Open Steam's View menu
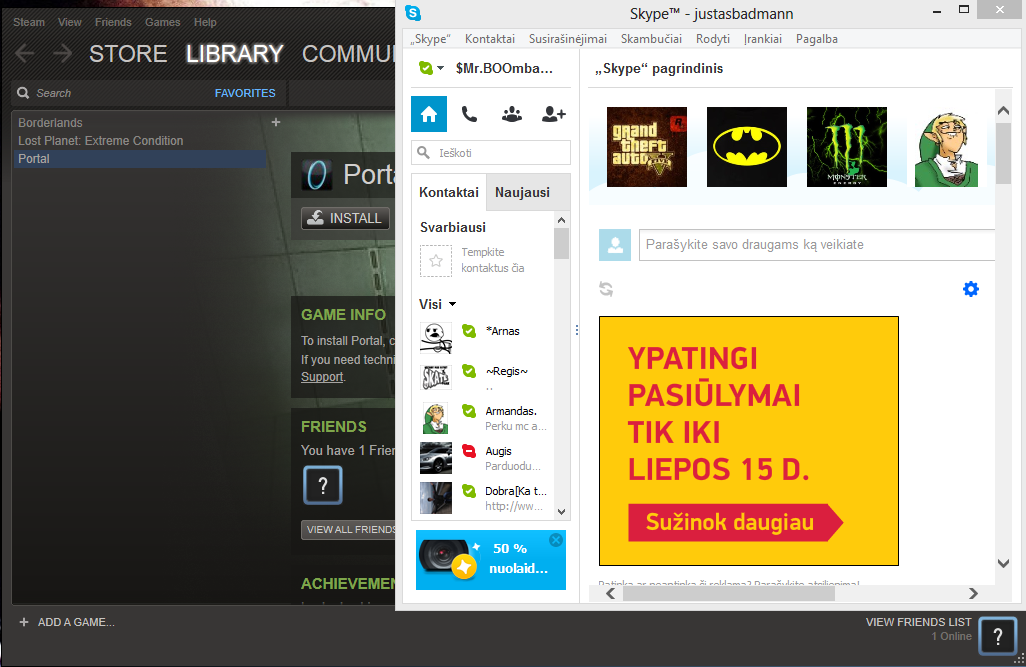Screen dimensions: 1026x667 69,22
